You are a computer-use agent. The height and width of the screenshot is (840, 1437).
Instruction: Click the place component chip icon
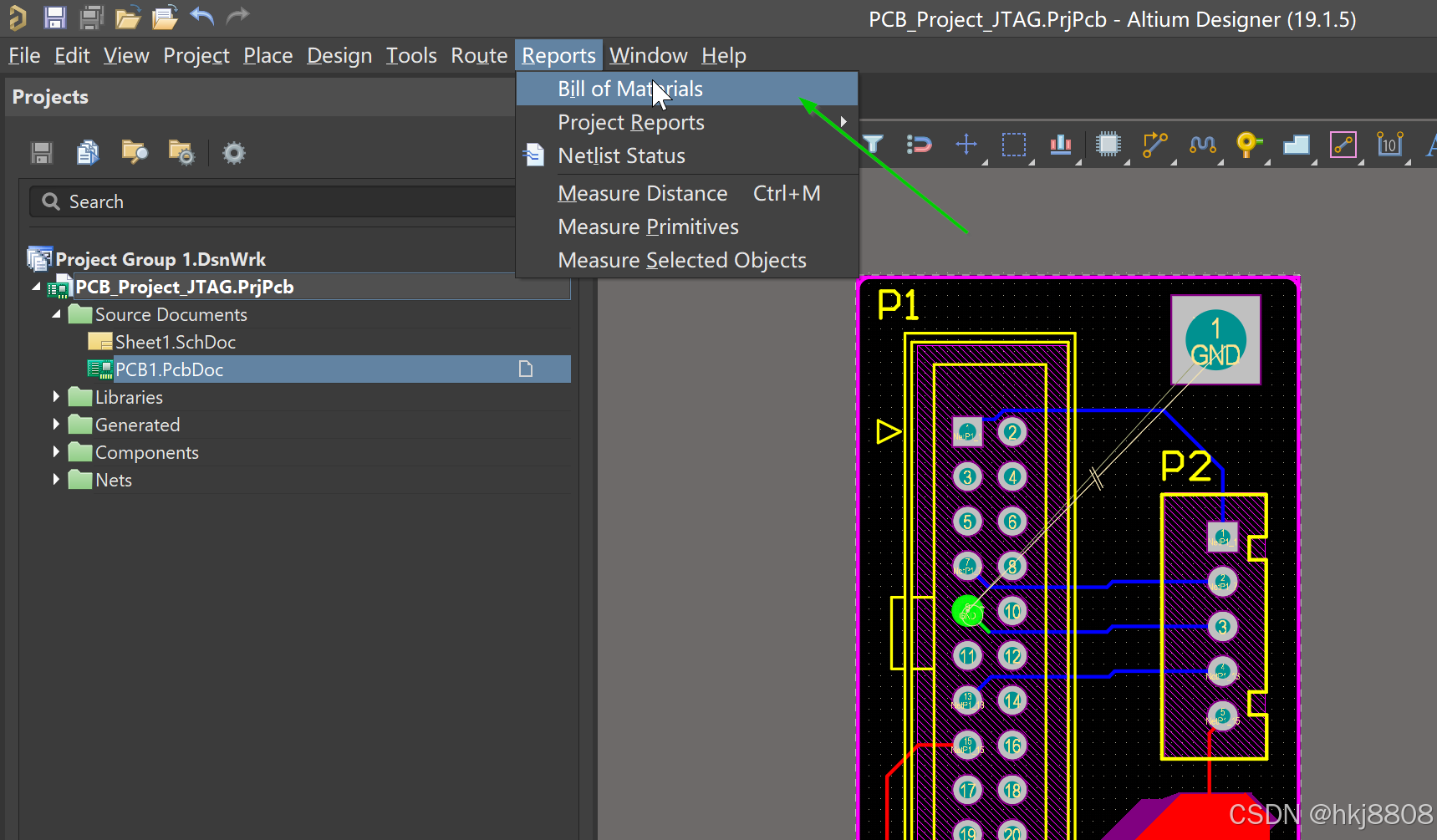[x=1108, y=145]
